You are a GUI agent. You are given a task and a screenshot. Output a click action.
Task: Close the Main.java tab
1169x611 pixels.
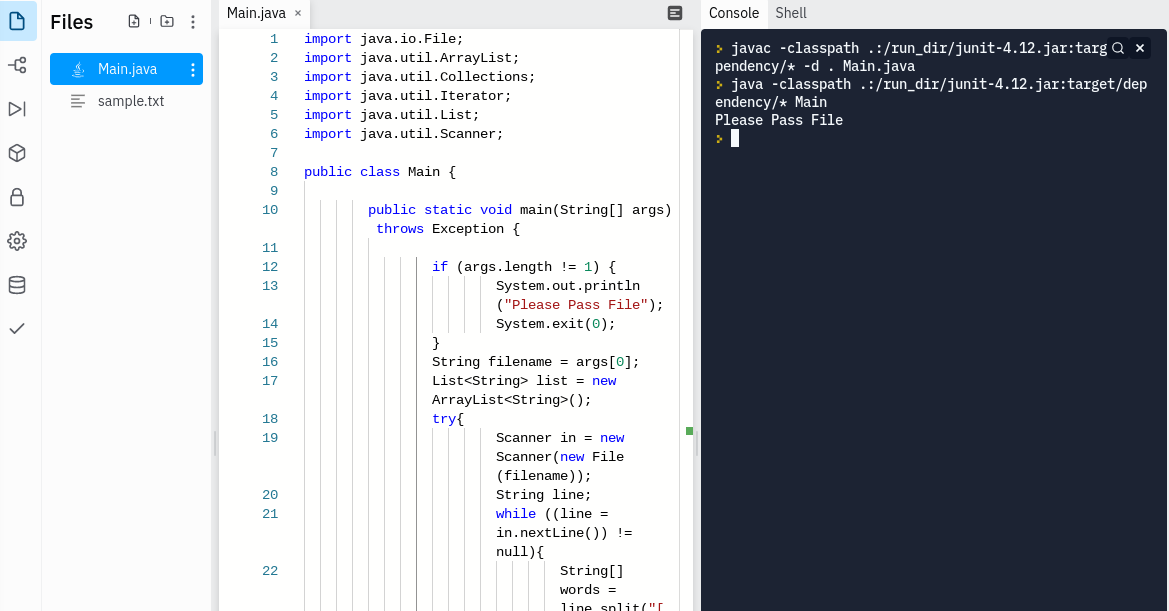pyautogui.click(x=298, y=13)
